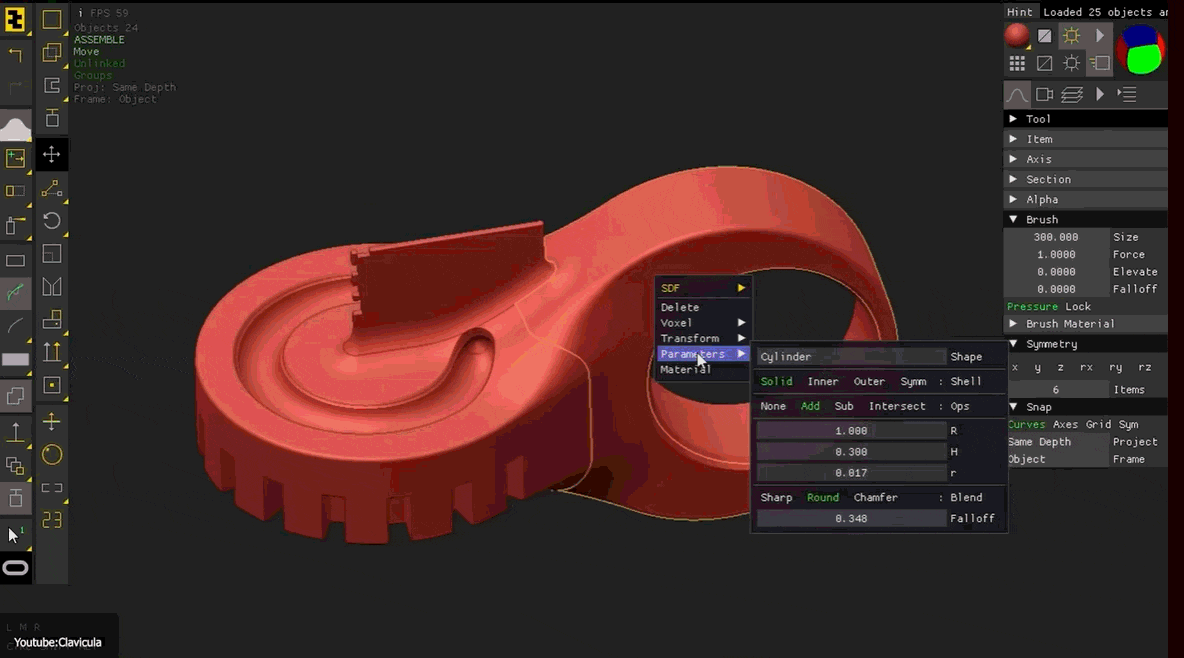Collapse the Snap section
This screenshot has height=658, width=1184.
(x=1086, y=407)
